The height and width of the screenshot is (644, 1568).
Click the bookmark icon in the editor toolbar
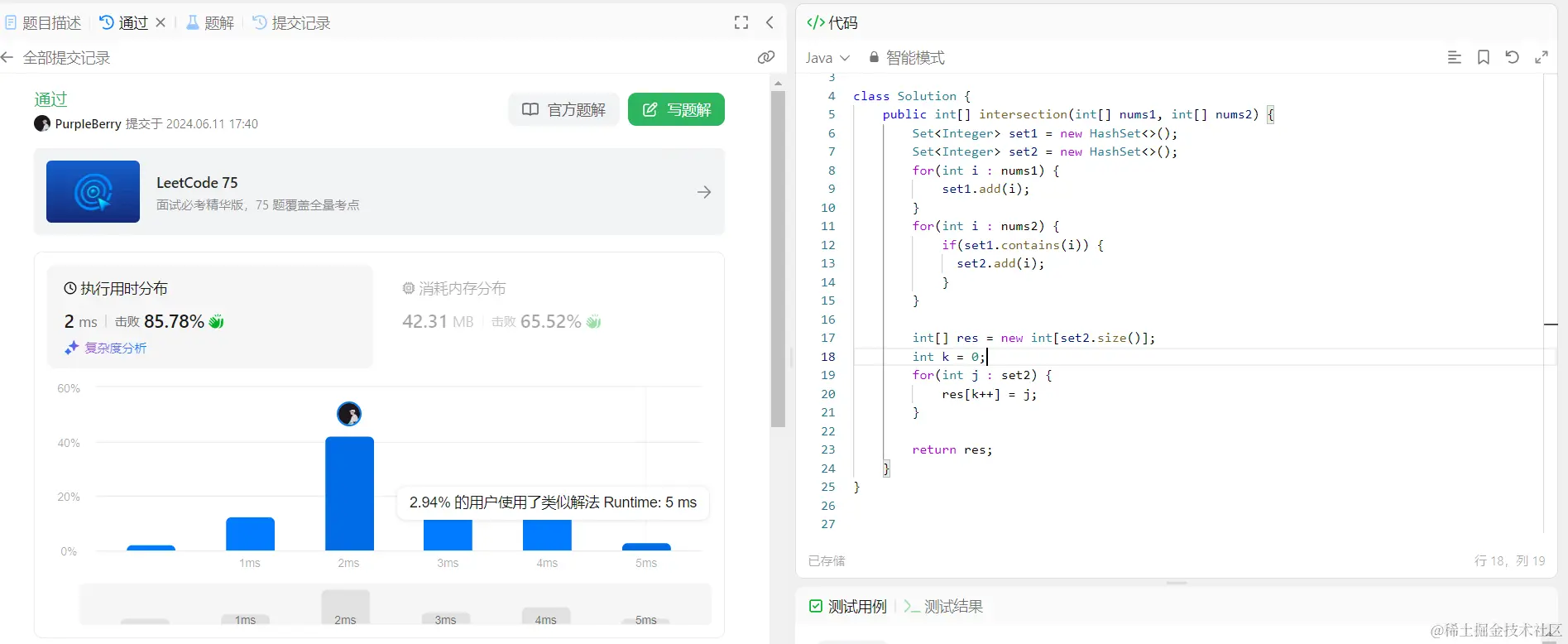pyautogui.click(x=1484, y=57)
